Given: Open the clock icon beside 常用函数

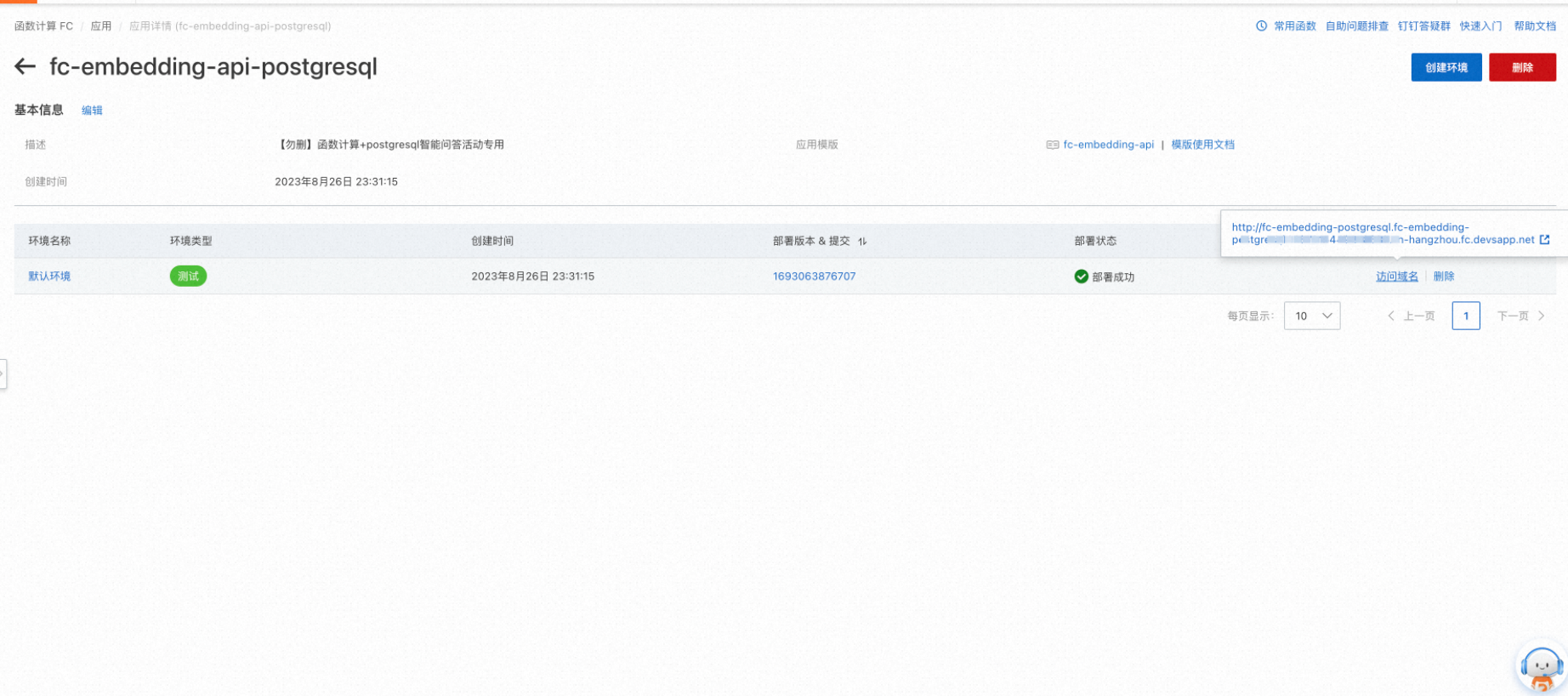Looking at the screenshot, I should tap(1261, 26).
